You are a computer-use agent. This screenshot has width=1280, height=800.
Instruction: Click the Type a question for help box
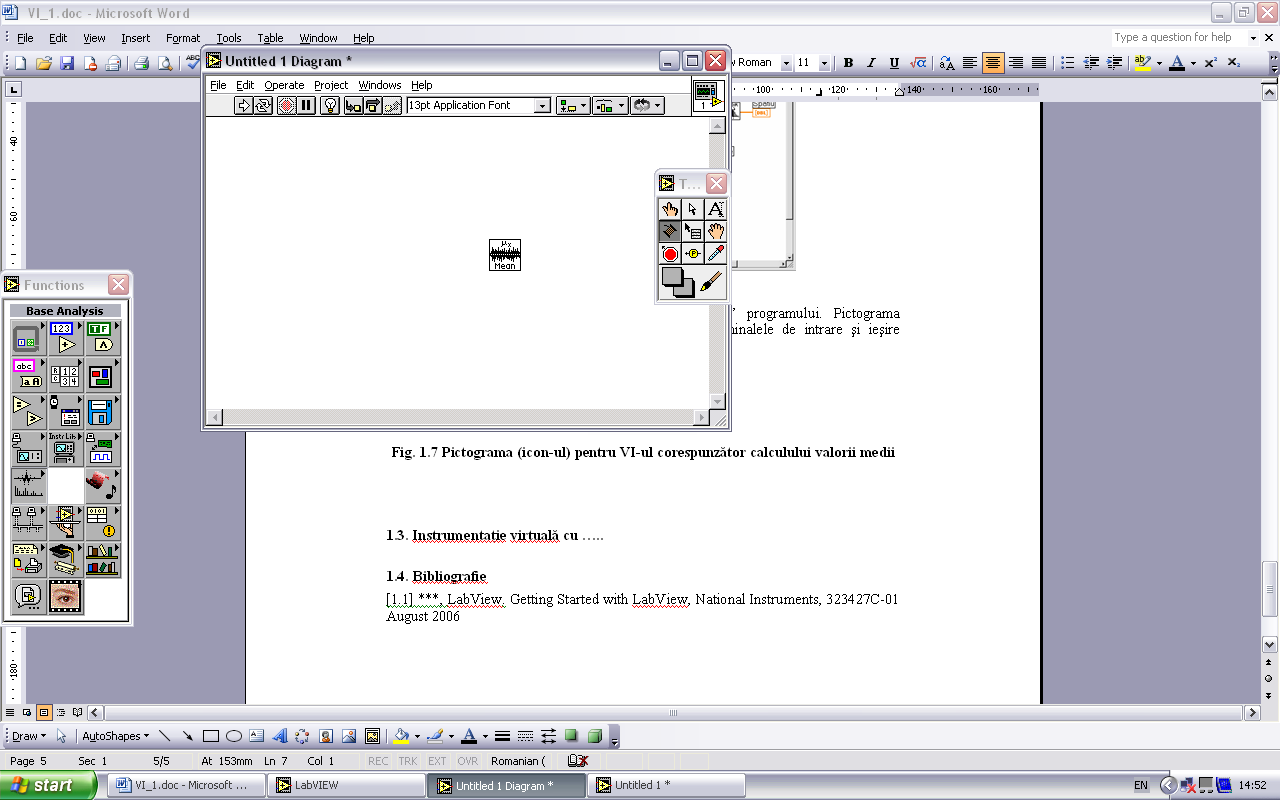click(x=1177, y=37)
